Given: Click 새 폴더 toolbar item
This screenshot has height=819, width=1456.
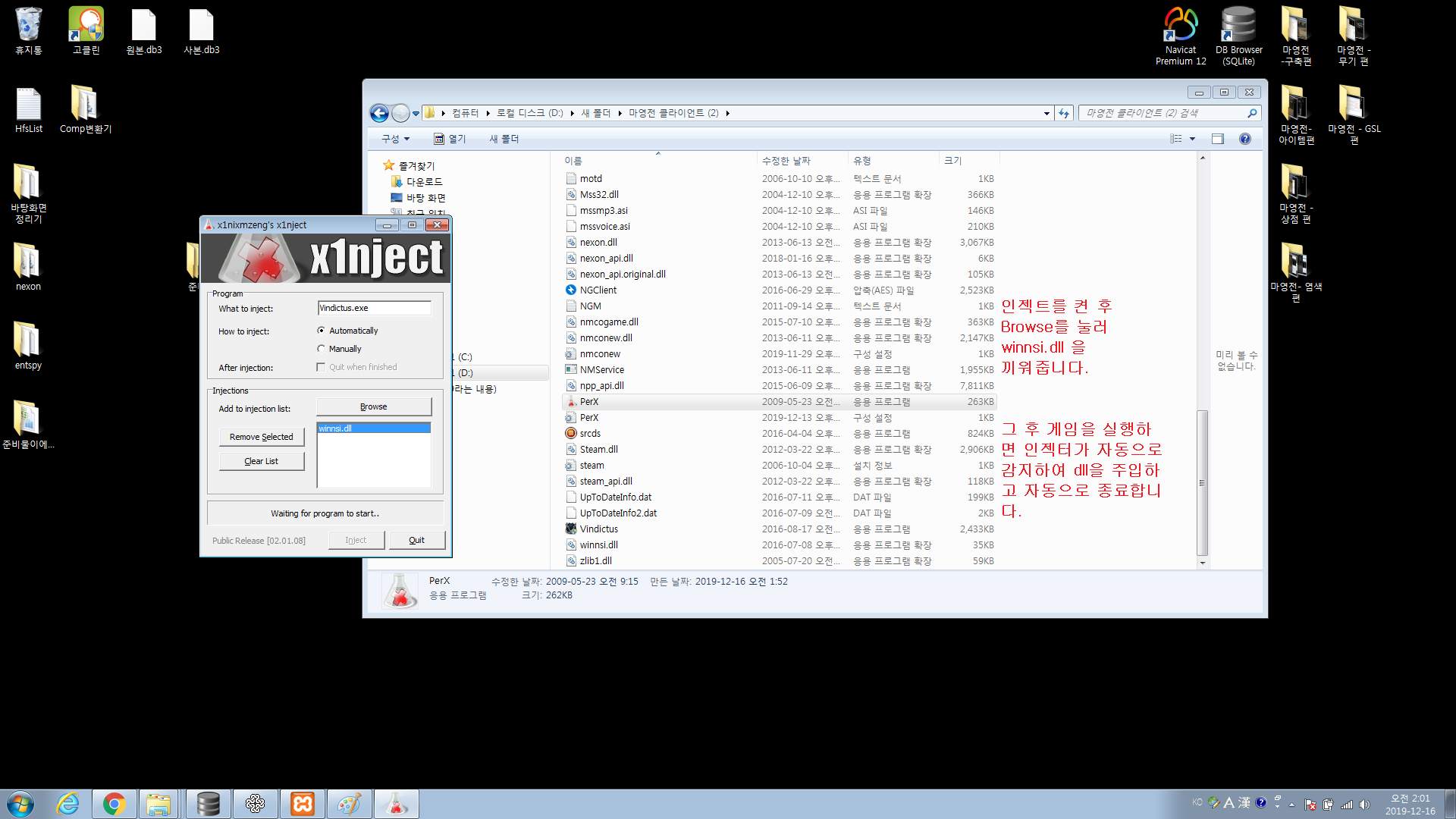Looking at the screenshot, I should pyautogui.click(x=504, y=139).
